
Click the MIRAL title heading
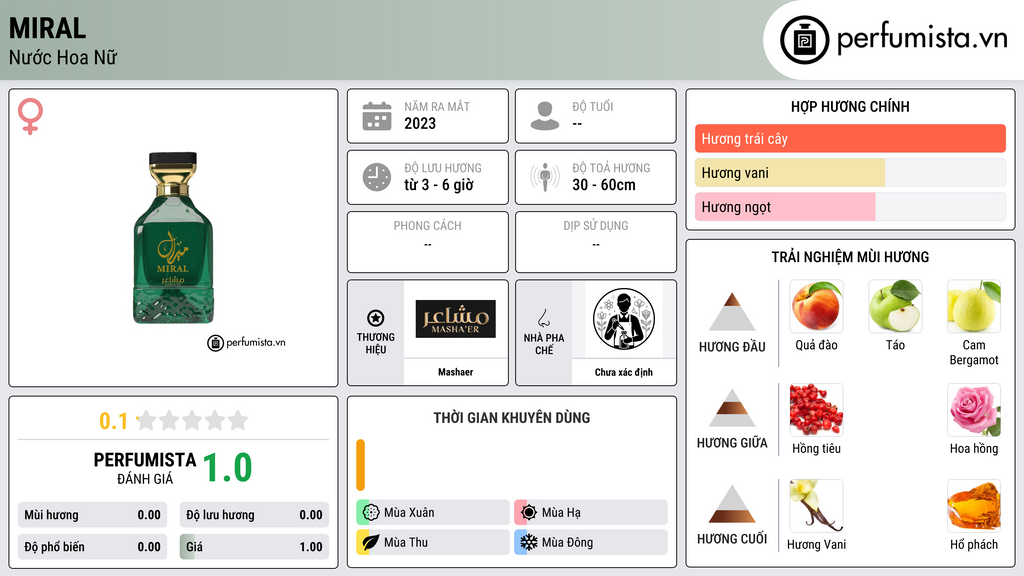click(48, 28)
